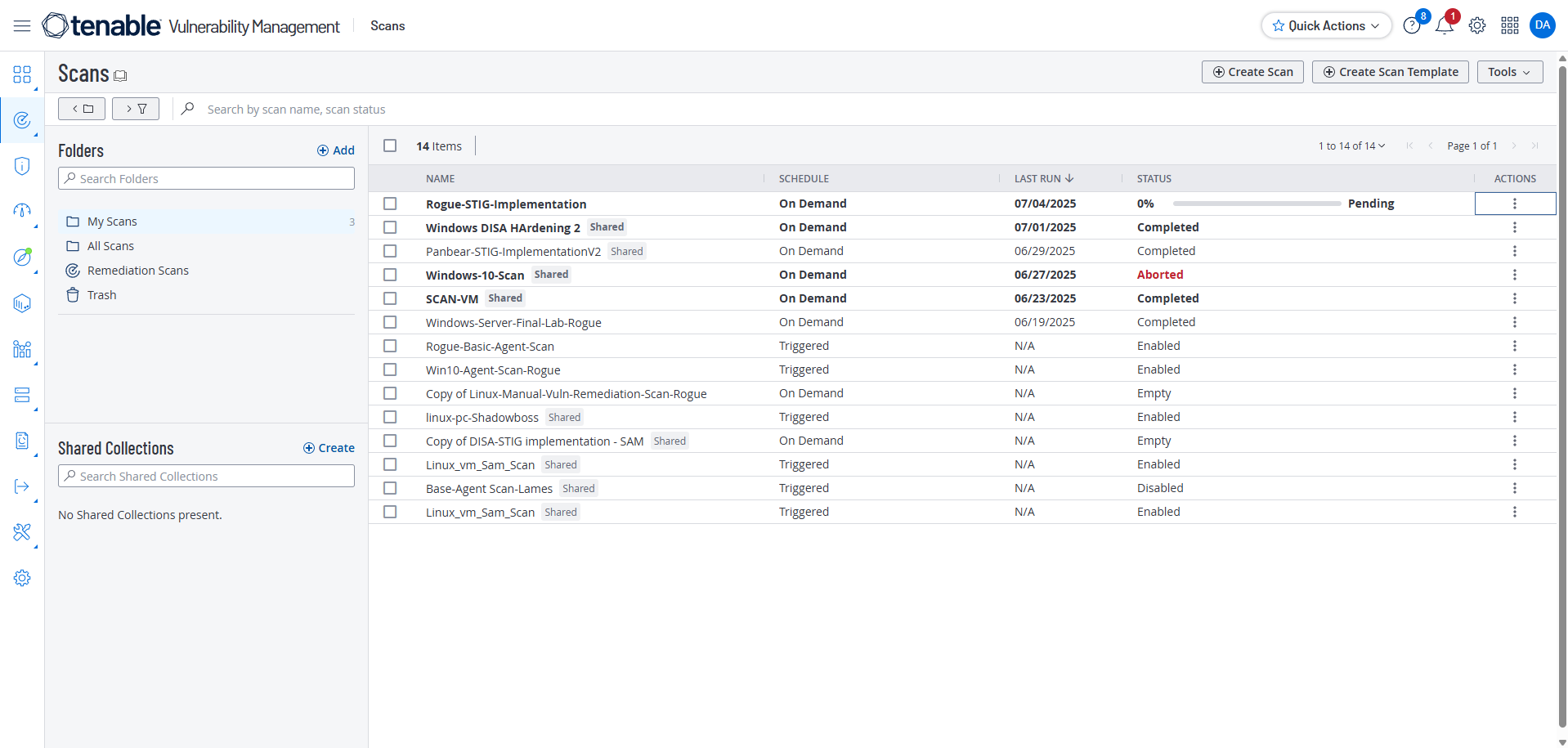Expand the 1 to 14 of 14 dropdown
Image resolution: width=1568 pixels, height=748 pixels.
(1351, 146)
